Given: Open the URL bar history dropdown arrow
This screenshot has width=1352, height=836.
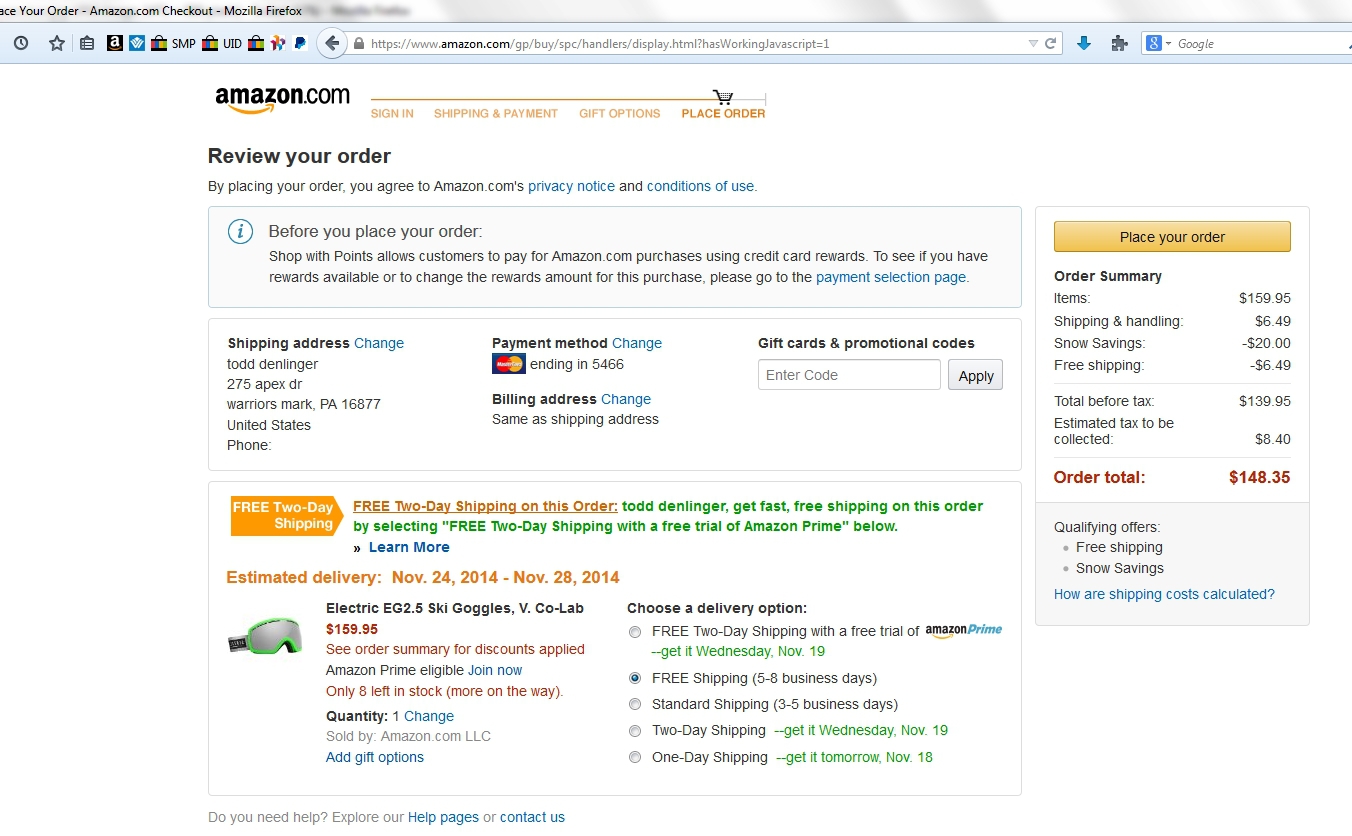Looking at the screenshot, I should pos(1033,43).
